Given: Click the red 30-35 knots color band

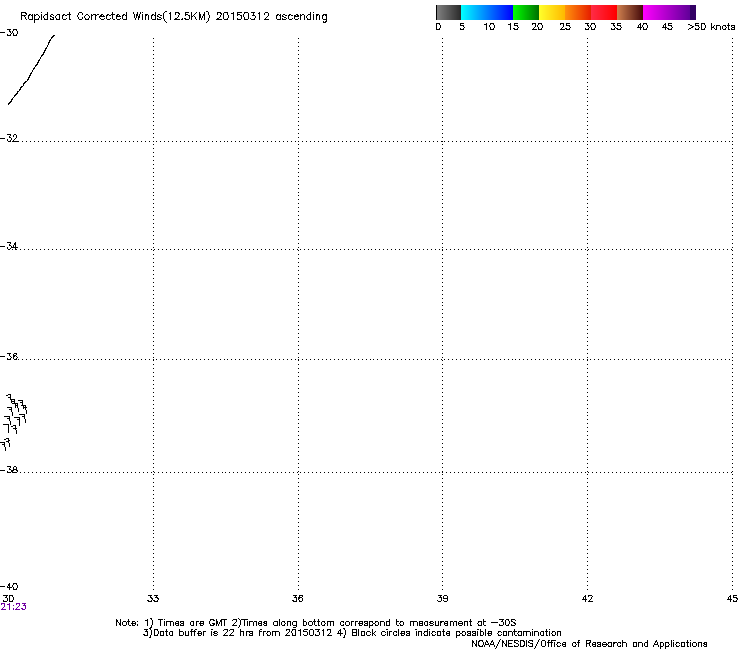Looking at the screenshot, I should [604, 12].
